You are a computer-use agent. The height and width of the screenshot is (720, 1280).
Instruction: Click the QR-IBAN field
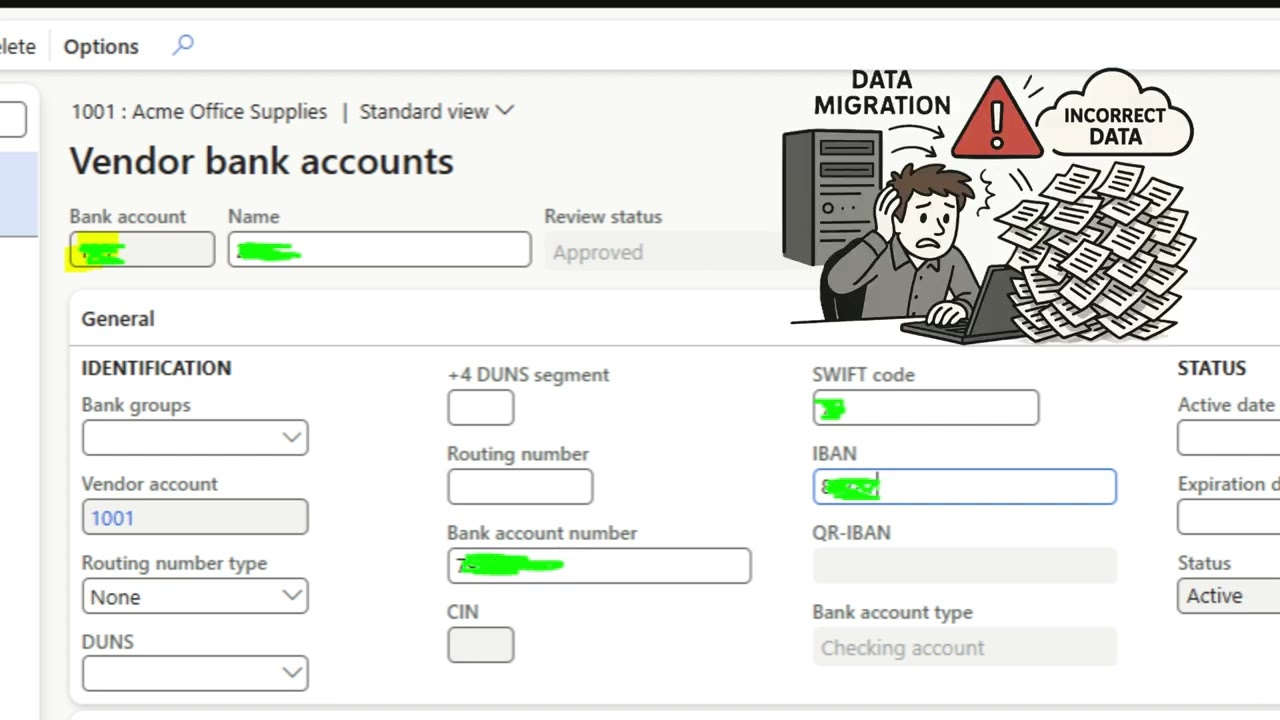coord(965,566)
